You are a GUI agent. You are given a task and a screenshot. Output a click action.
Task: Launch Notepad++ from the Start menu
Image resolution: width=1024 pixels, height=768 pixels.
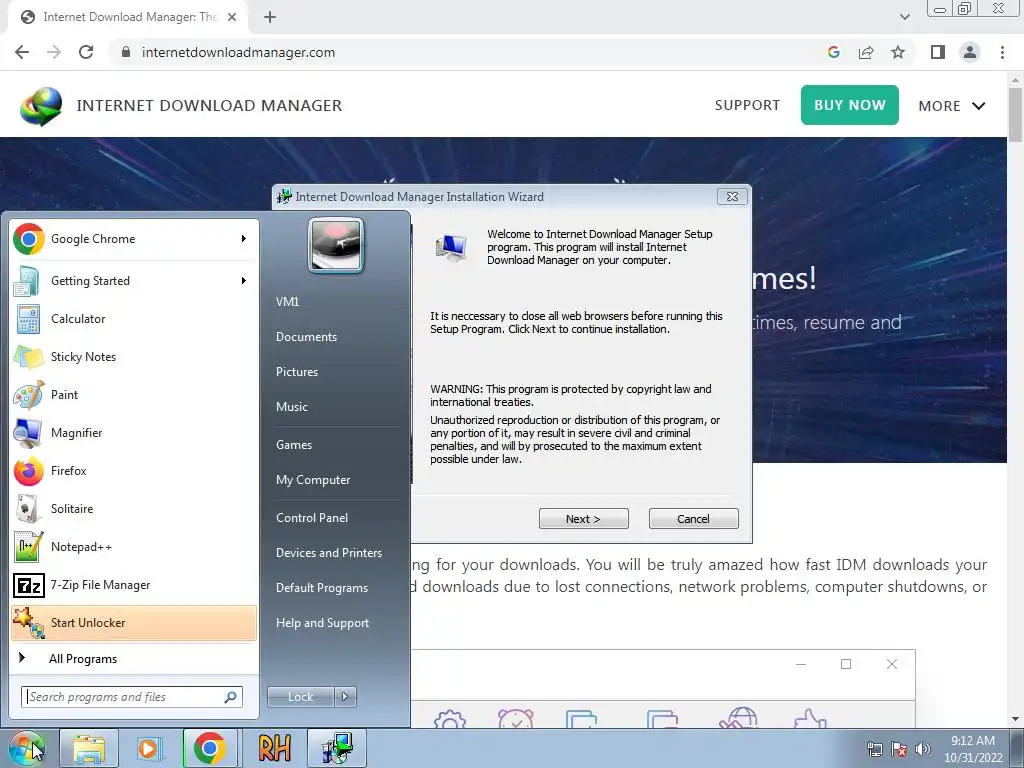point(134,547)
